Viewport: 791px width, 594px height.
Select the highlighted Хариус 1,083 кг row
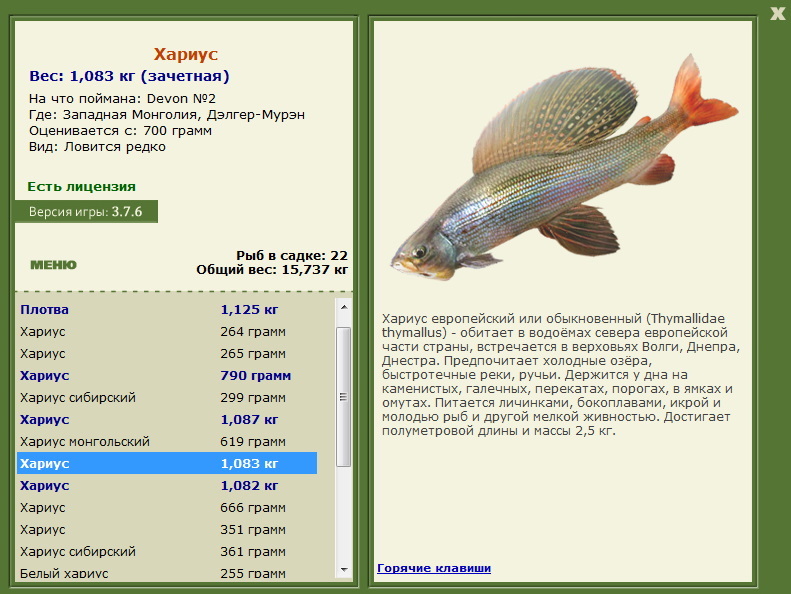point(167,463)
